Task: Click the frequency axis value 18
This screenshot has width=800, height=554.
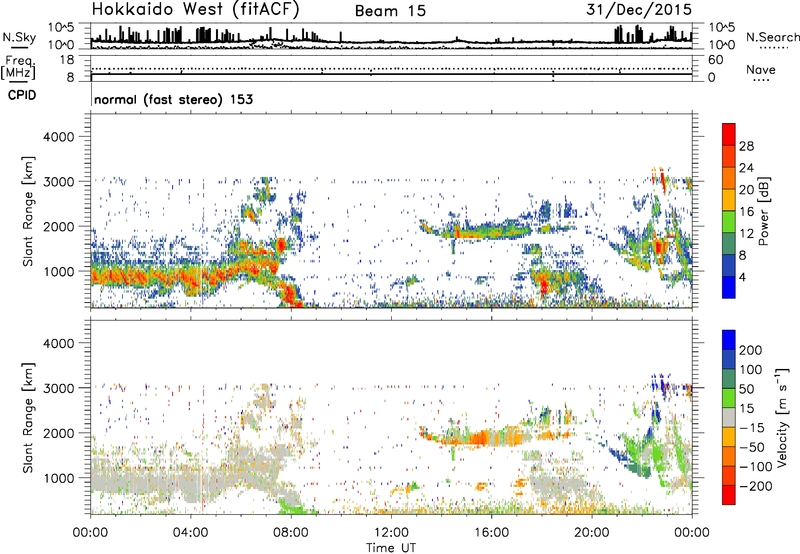Action: pos(67,60)
